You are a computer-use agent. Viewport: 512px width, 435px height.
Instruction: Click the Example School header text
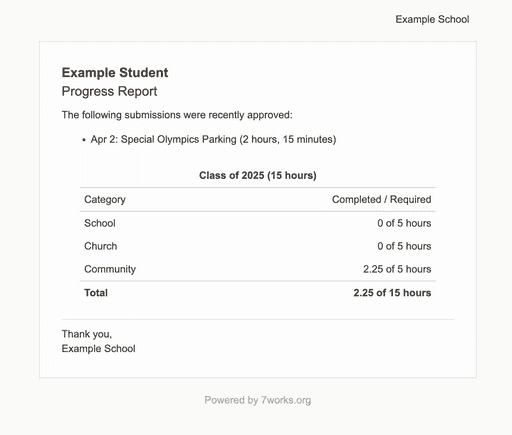[432, 19]
